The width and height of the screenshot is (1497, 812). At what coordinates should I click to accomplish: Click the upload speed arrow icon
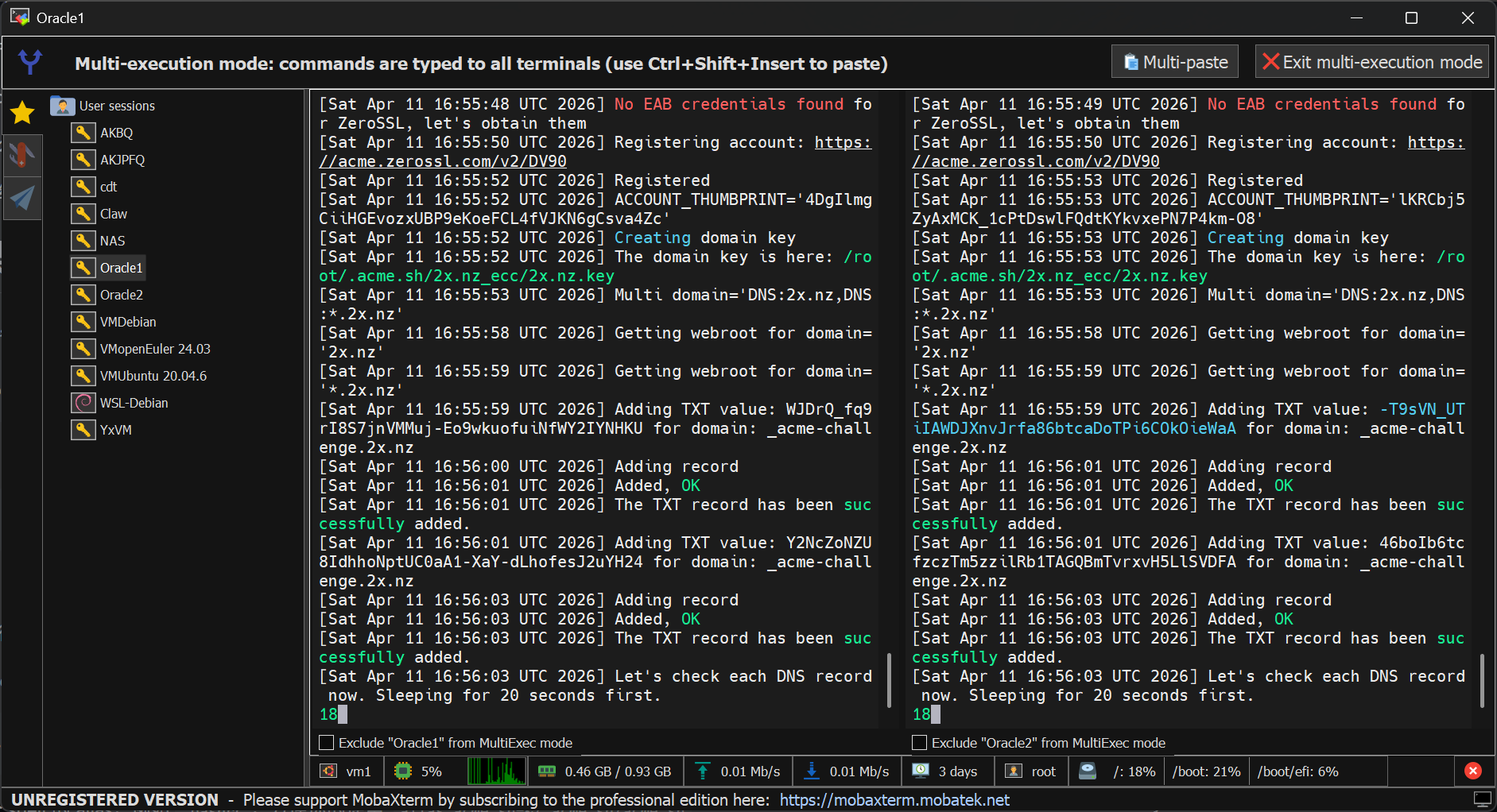coord(703,771)
